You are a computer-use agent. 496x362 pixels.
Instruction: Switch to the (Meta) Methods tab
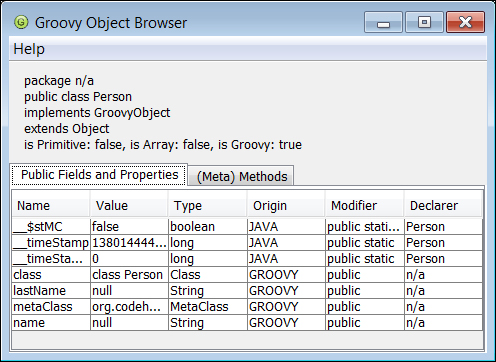coord(242,176)
